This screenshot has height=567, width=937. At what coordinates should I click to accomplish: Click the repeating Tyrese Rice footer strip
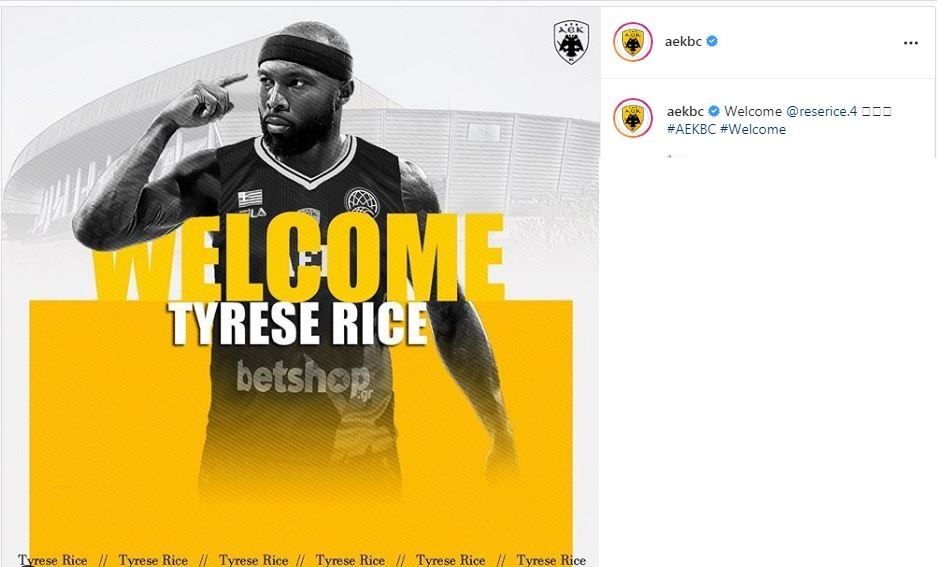click(x=302, y=560)
